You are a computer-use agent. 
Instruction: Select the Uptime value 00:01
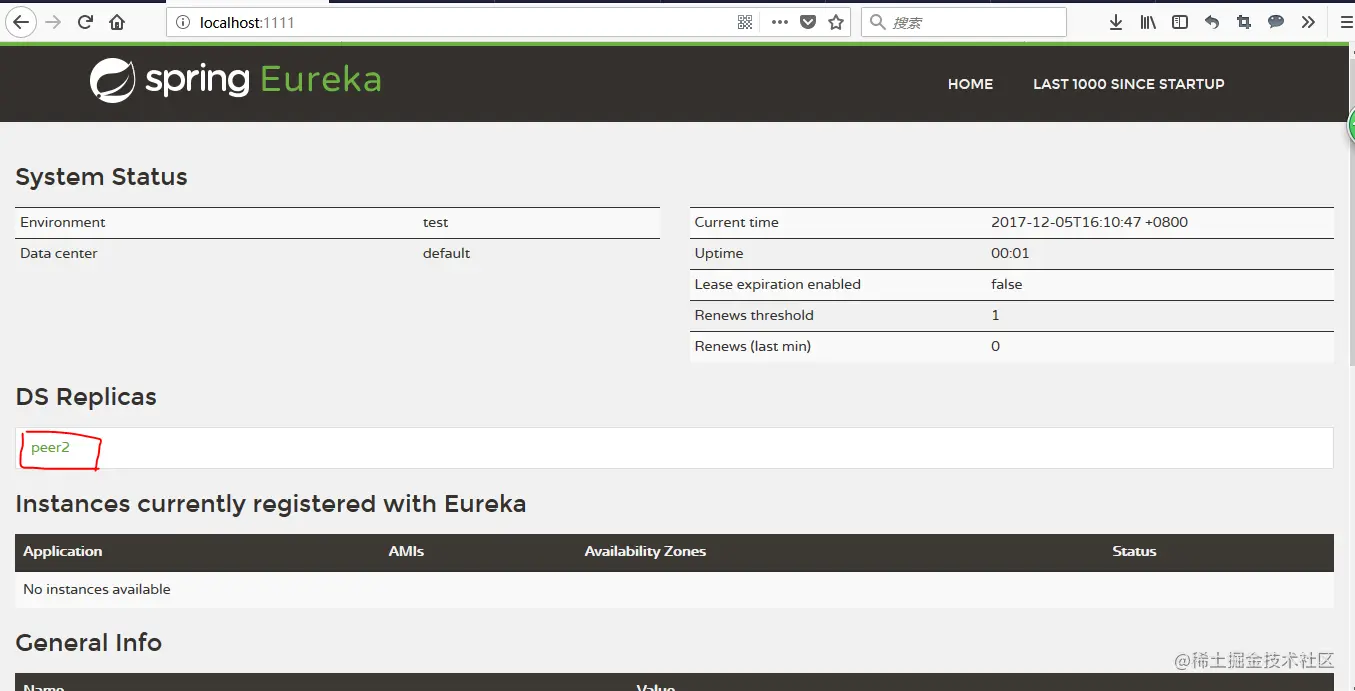tap(1010, 253)
